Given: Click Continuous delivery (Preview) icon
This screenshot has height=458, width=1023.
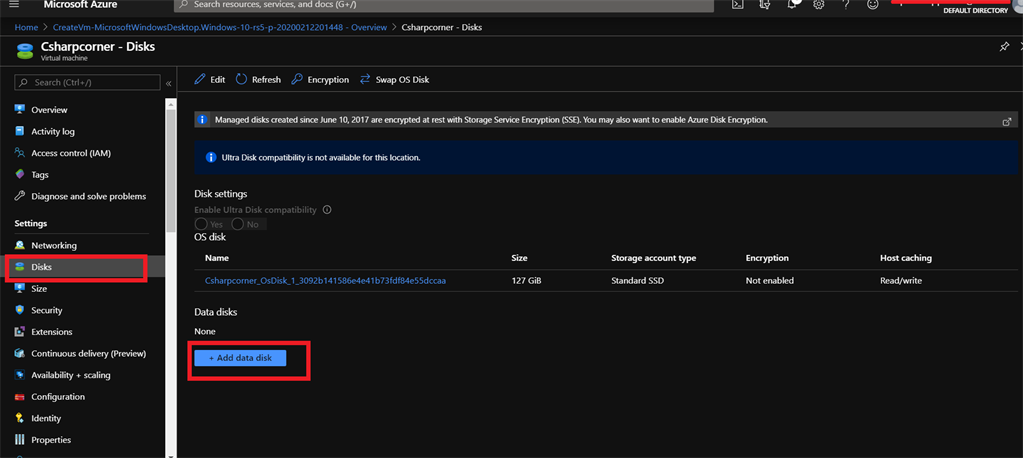Looking at the screenshot, I should point(20,354).
